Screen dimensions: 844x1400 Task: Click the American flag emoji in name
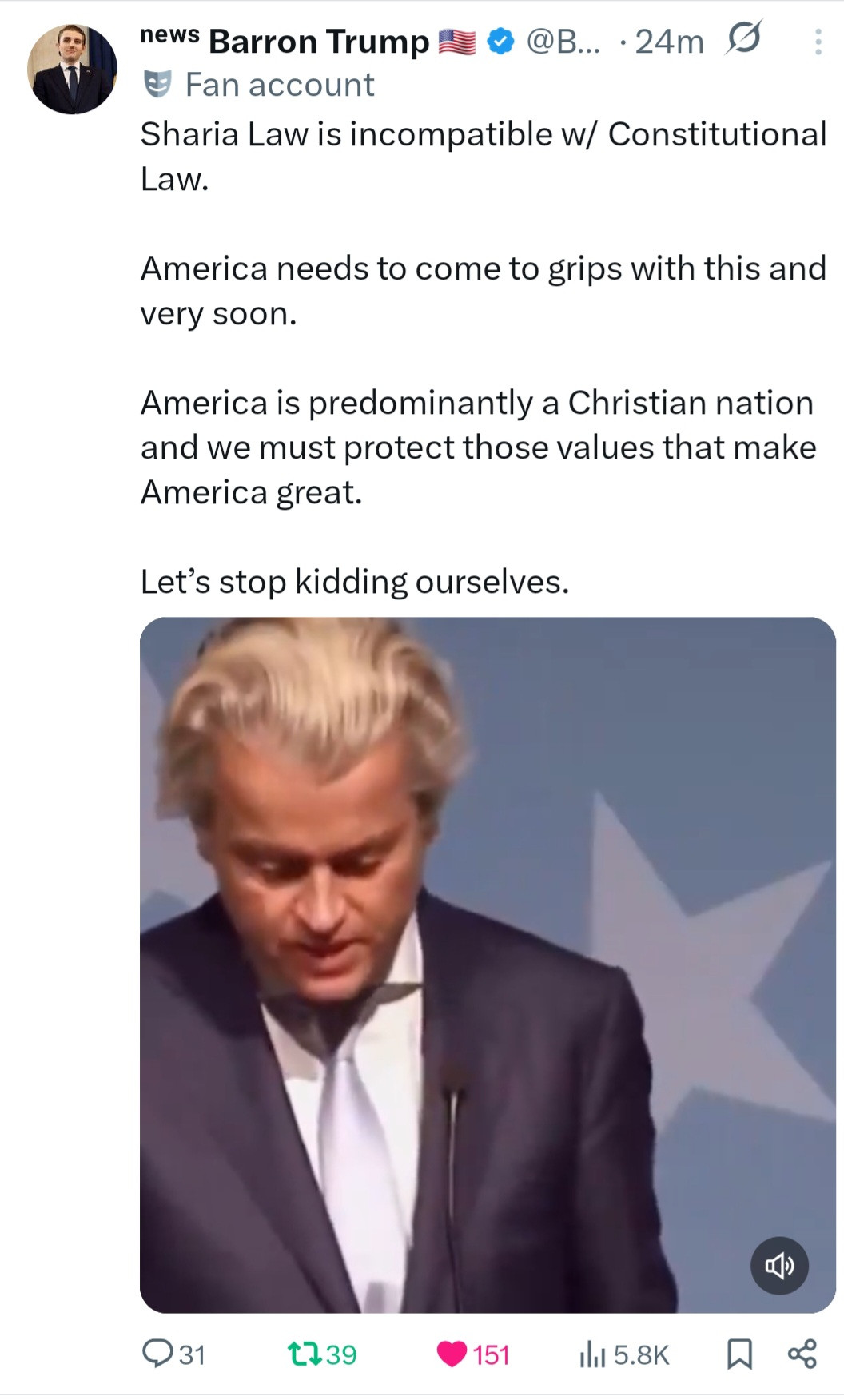[457, 42]
